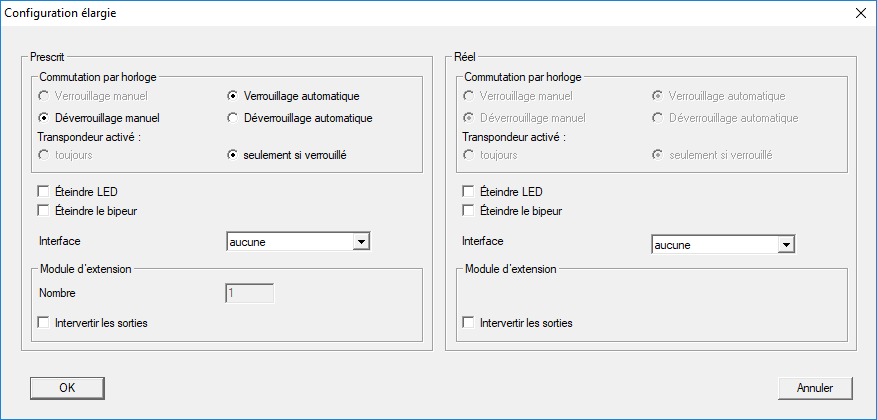Expand the Interface combo box in Réel

pos(786,244)
